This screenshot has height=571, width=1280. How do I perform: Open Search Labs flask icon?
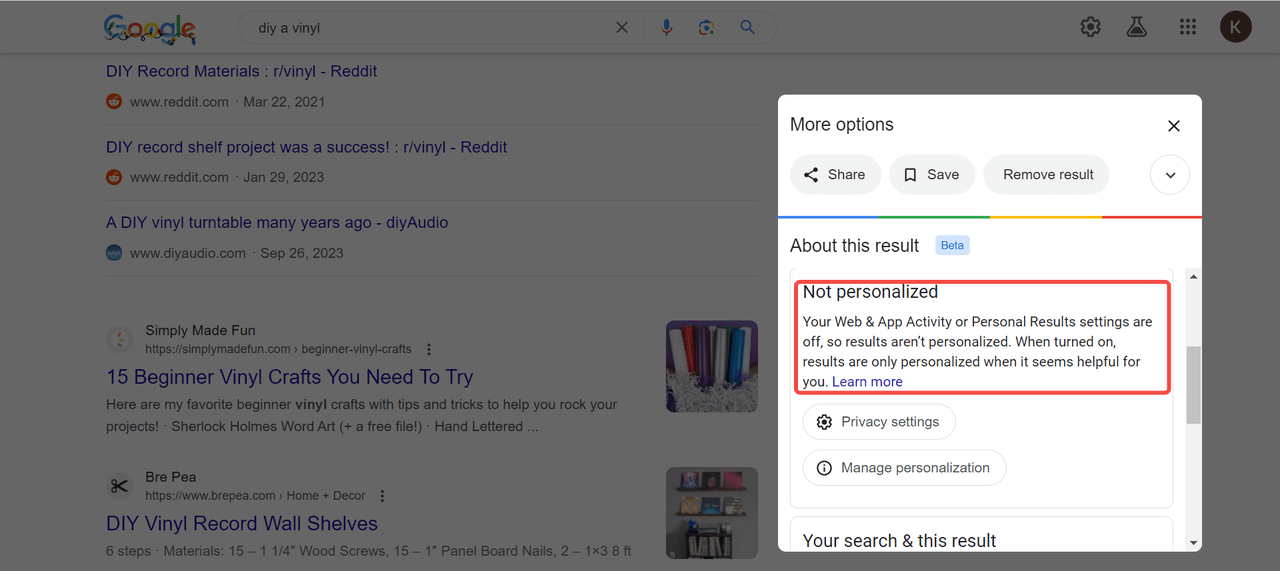1136,27
